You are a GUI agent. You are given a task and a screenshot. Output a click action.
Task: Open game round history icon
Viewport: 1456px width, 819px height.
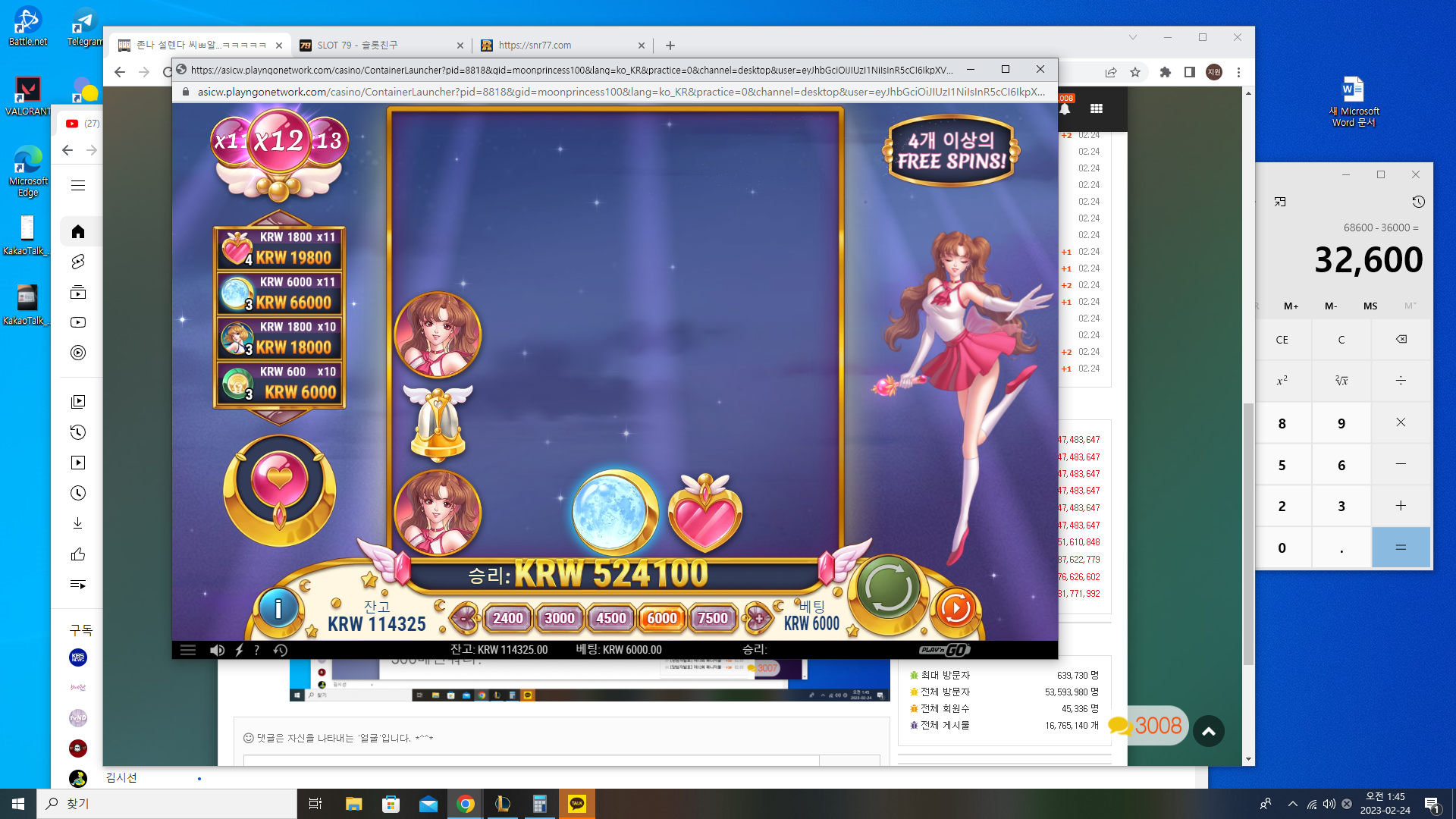point(280,650)
